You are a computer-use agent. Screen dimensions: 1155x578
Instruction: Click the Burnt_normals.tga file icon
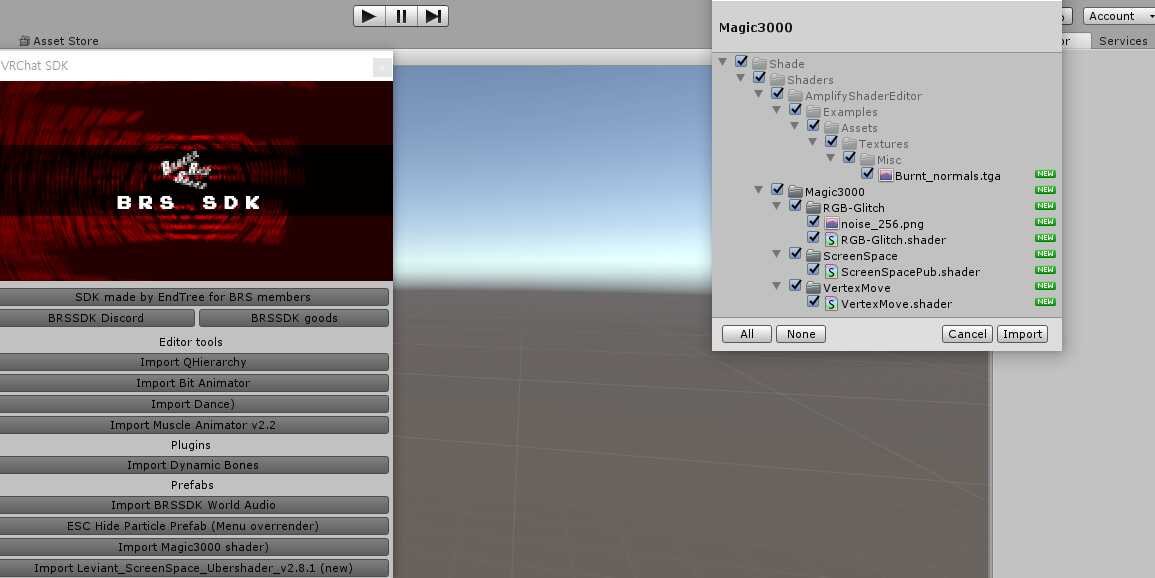(x=885, y=176)
